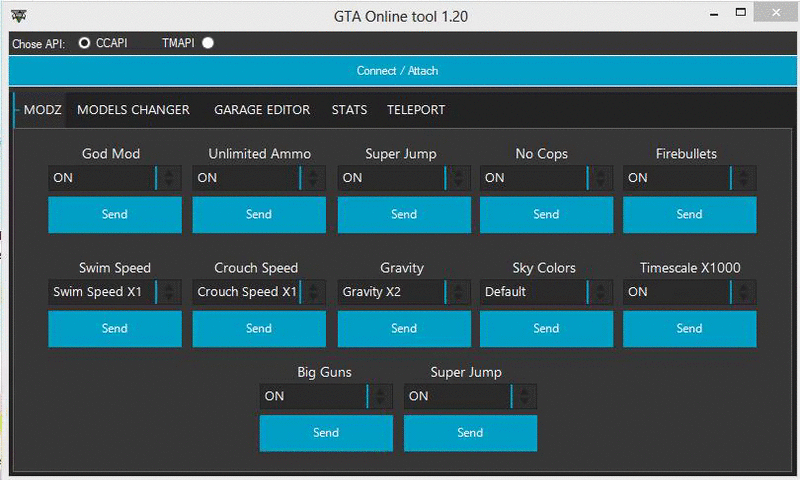Click the GTA app icon in title bar
Screen dimensions: 800x480
point(18,16)
